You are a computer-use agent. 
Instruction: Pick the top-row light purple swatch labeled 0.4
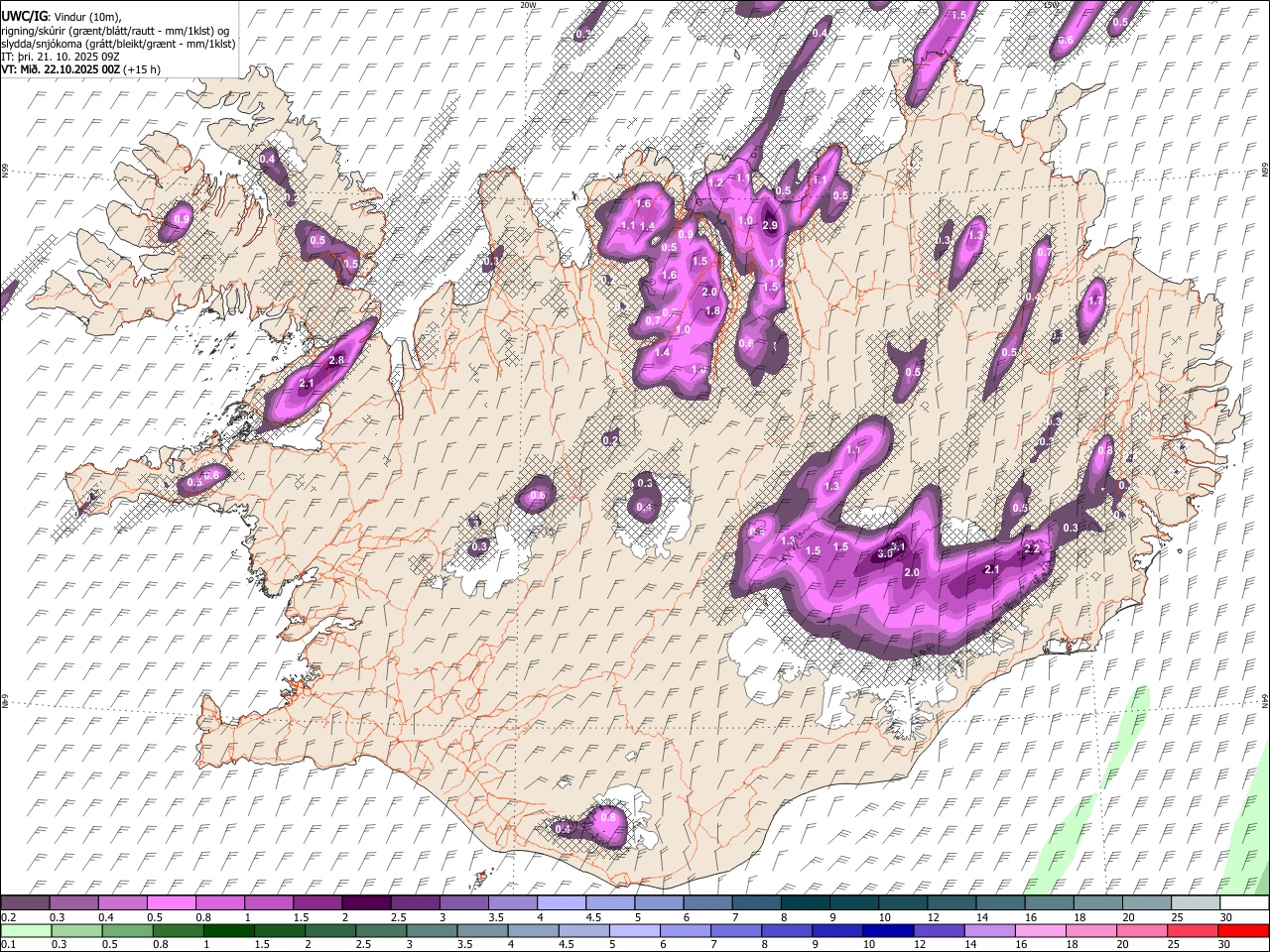(x=122, y=903)
